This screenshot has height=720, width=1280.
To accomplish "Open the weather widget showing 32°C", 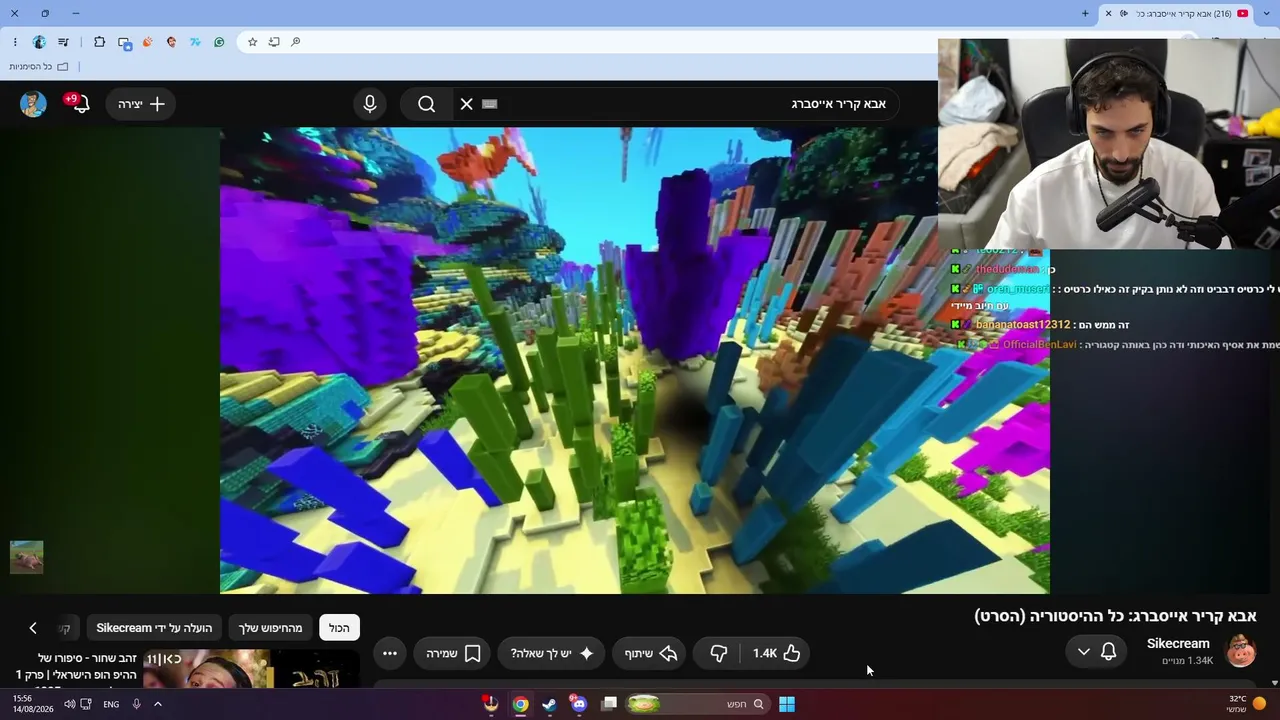I will (1244, 704).
